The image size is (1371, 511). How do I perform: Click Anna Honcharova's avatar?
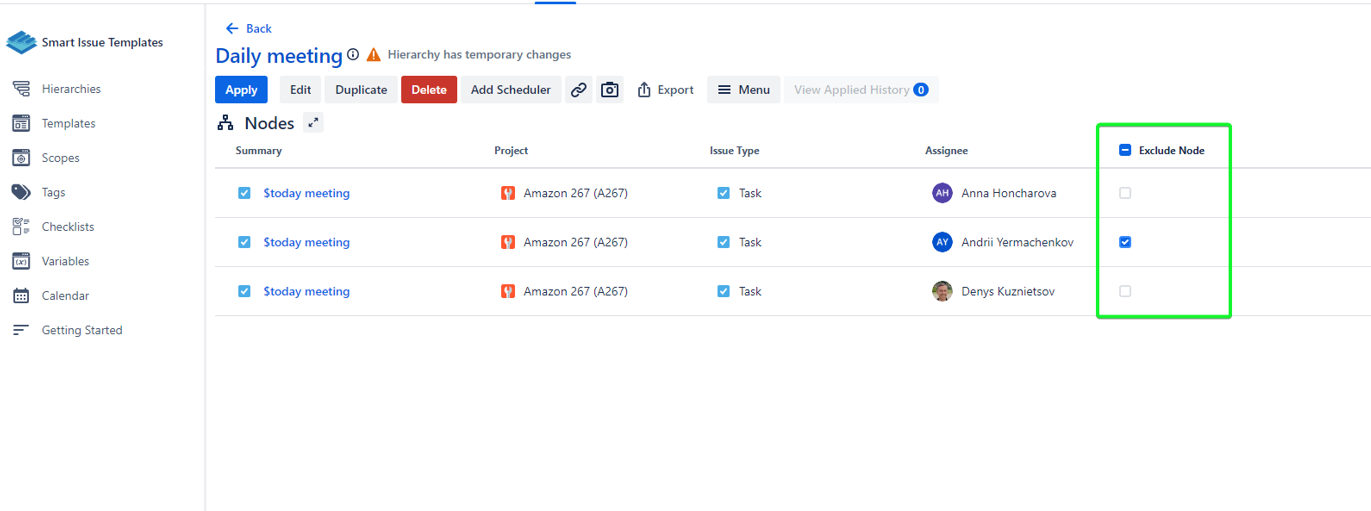942,193
